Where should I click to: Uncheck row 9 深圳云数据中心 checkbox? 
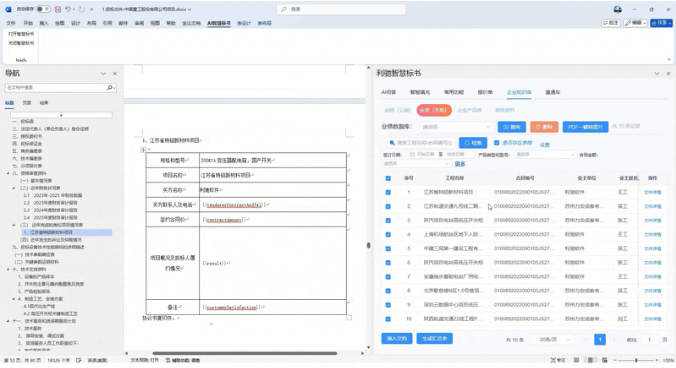[x=388, y=305]
